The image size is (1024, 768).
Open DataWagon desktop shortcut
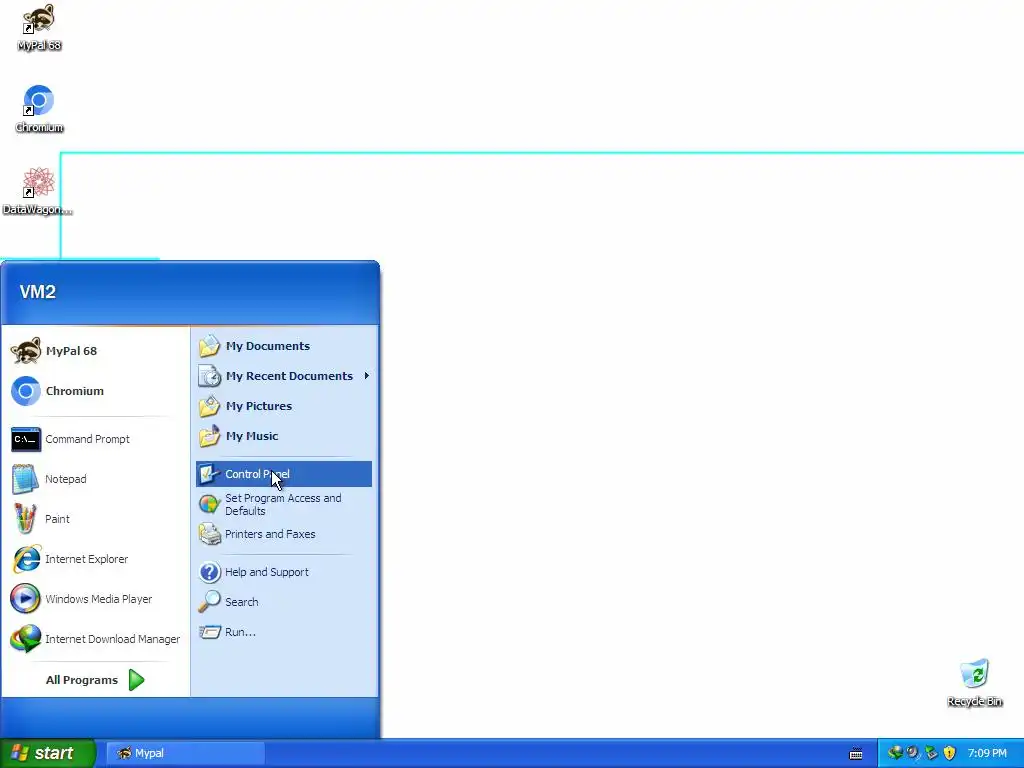[x=37, y=191]
